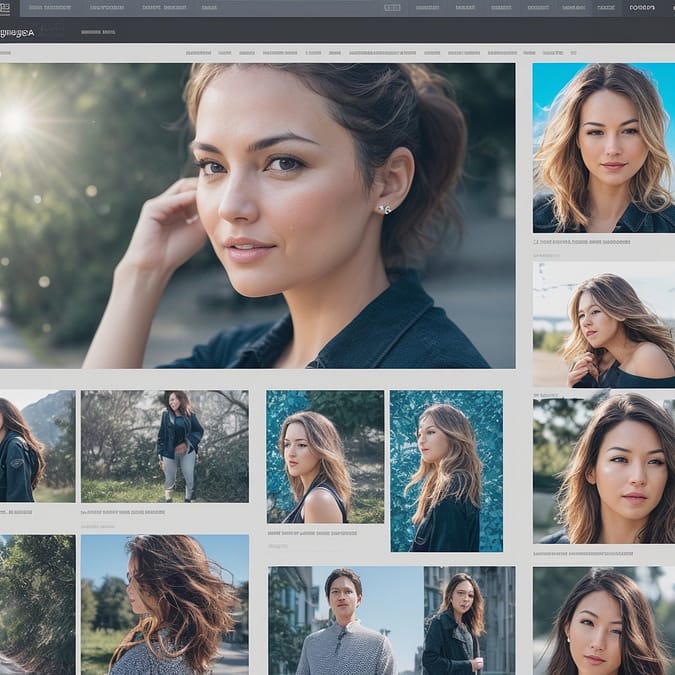
Task: Open the windblown hair woman photo
Action: pos(165,605)
